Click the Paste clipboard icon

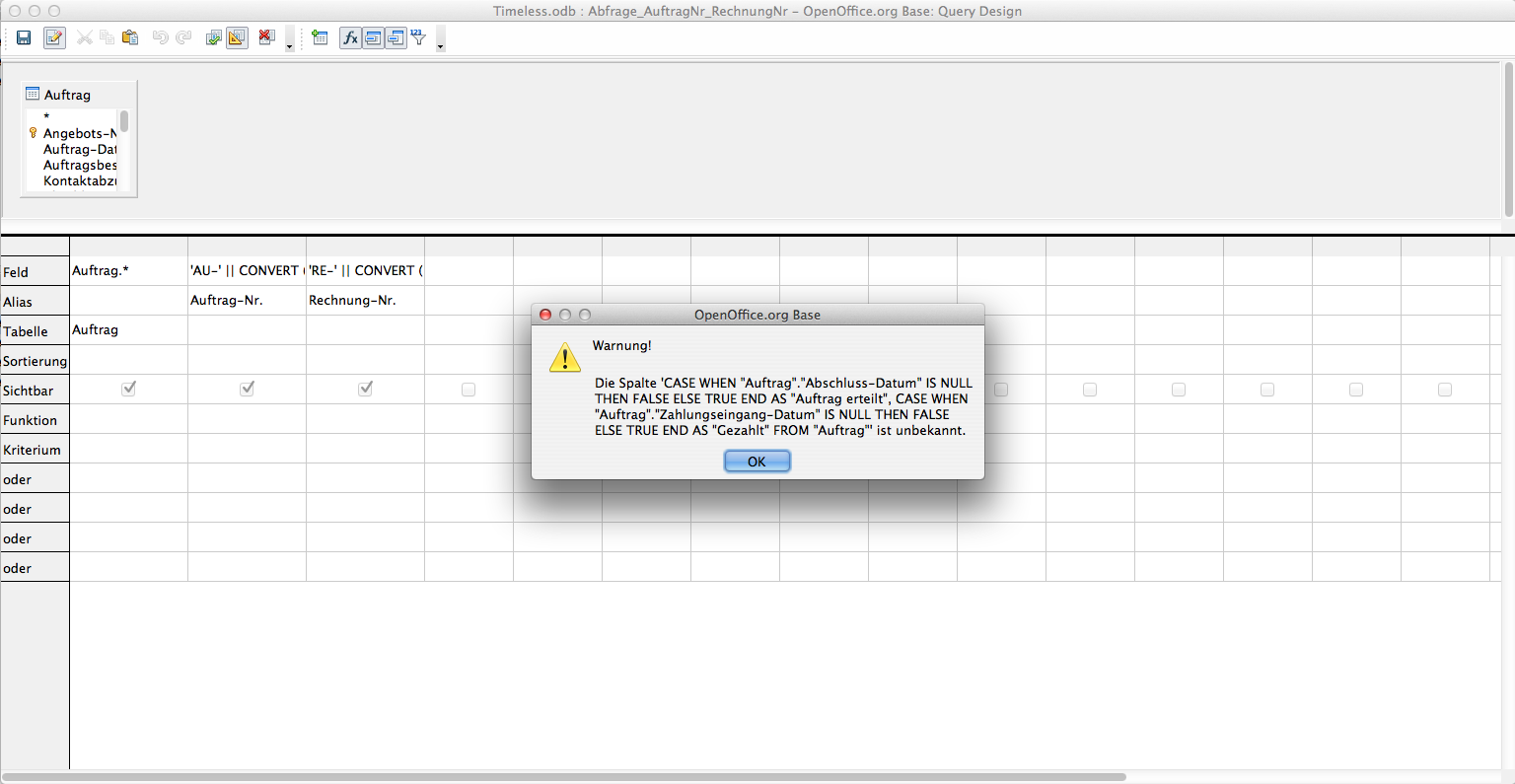point(129,38)
